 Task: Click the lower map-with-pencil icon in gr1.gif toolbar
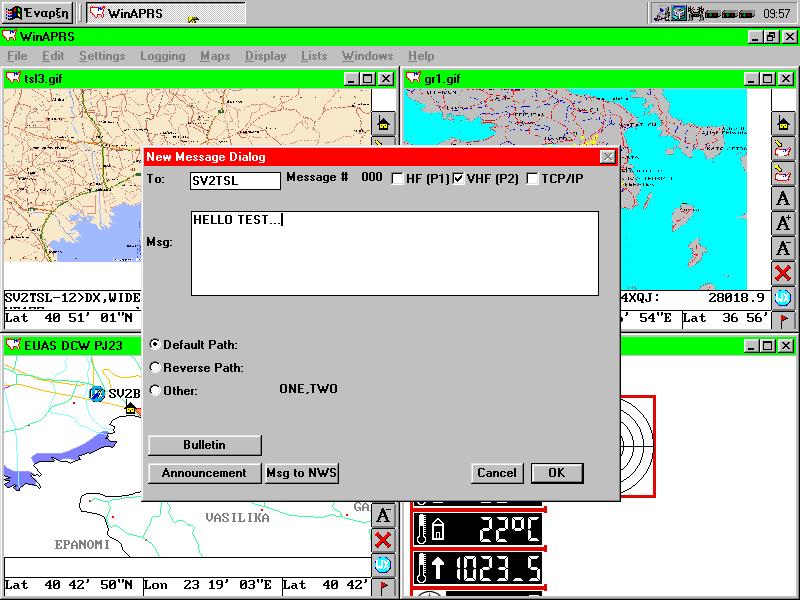pos(783,173)
